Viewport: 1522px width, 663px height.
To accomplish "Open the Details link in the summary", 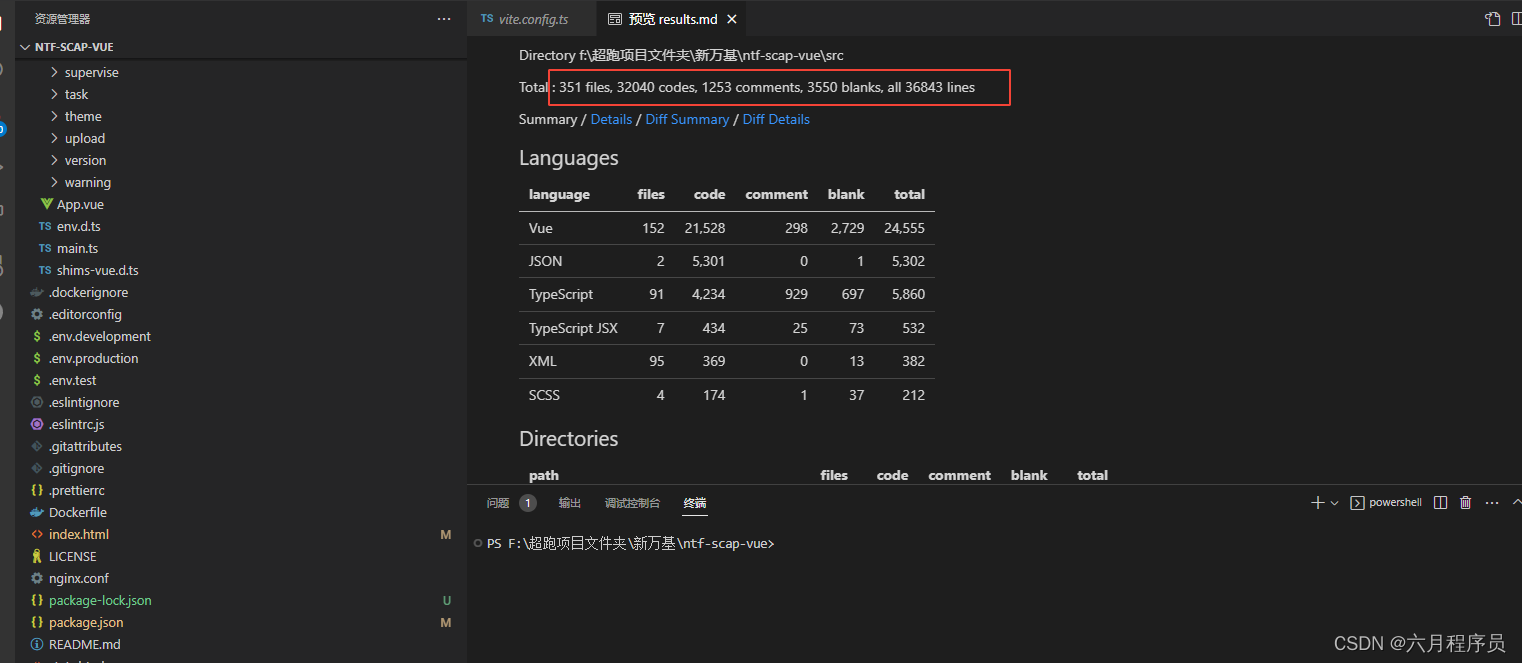I will pyautogui.click(x=611, y=119).
